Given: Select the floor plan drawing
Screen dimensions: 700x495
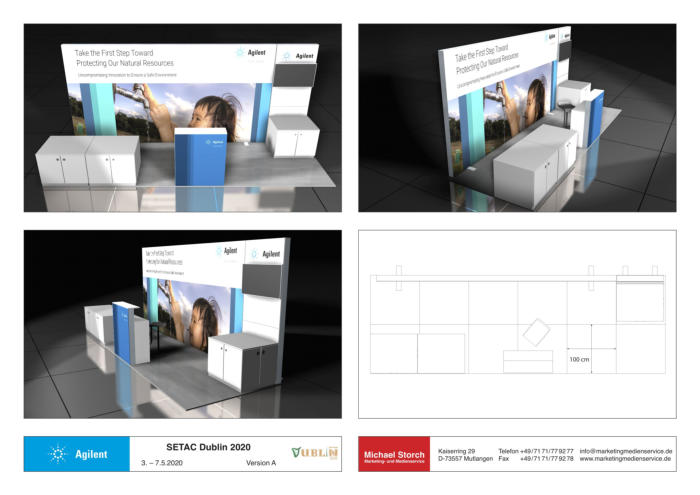Looking at the screenshot, I should 517,324.
